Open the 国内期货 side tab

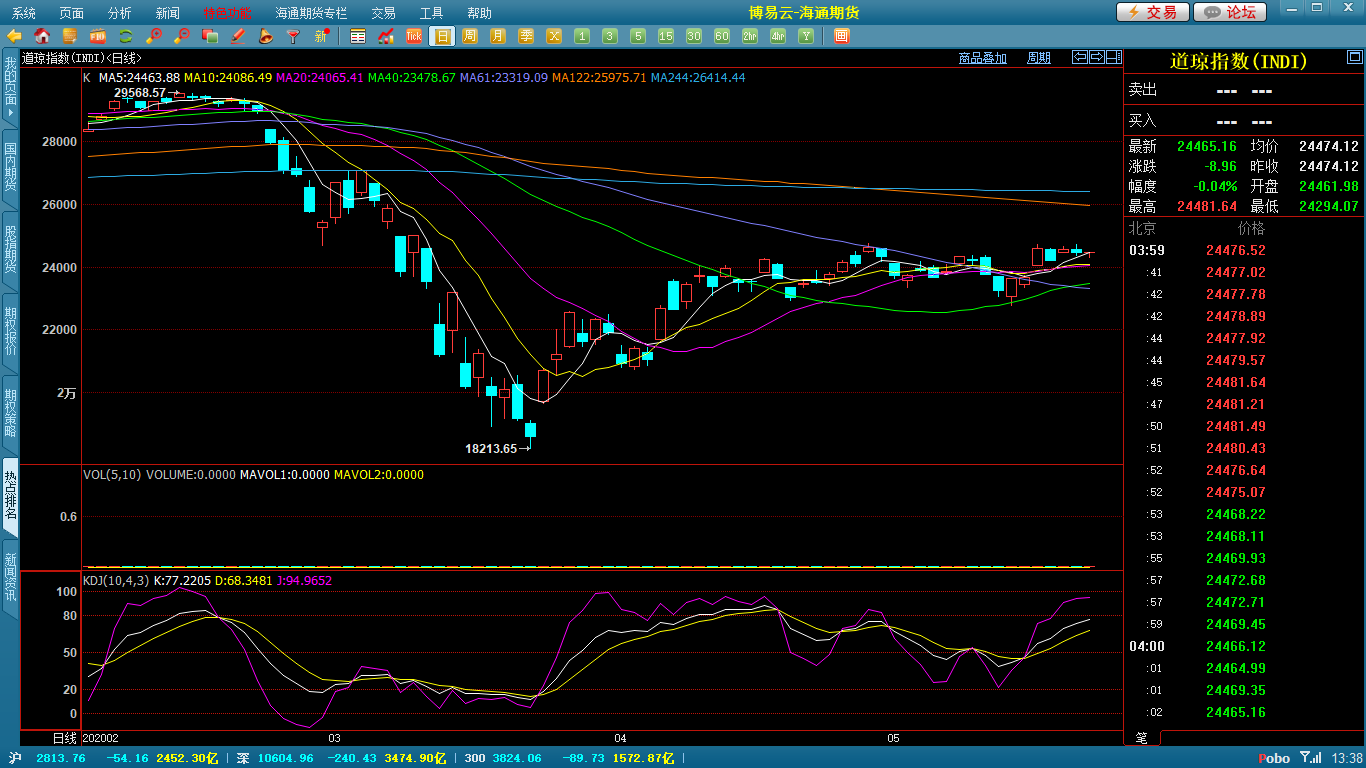(x=10, y=167)
